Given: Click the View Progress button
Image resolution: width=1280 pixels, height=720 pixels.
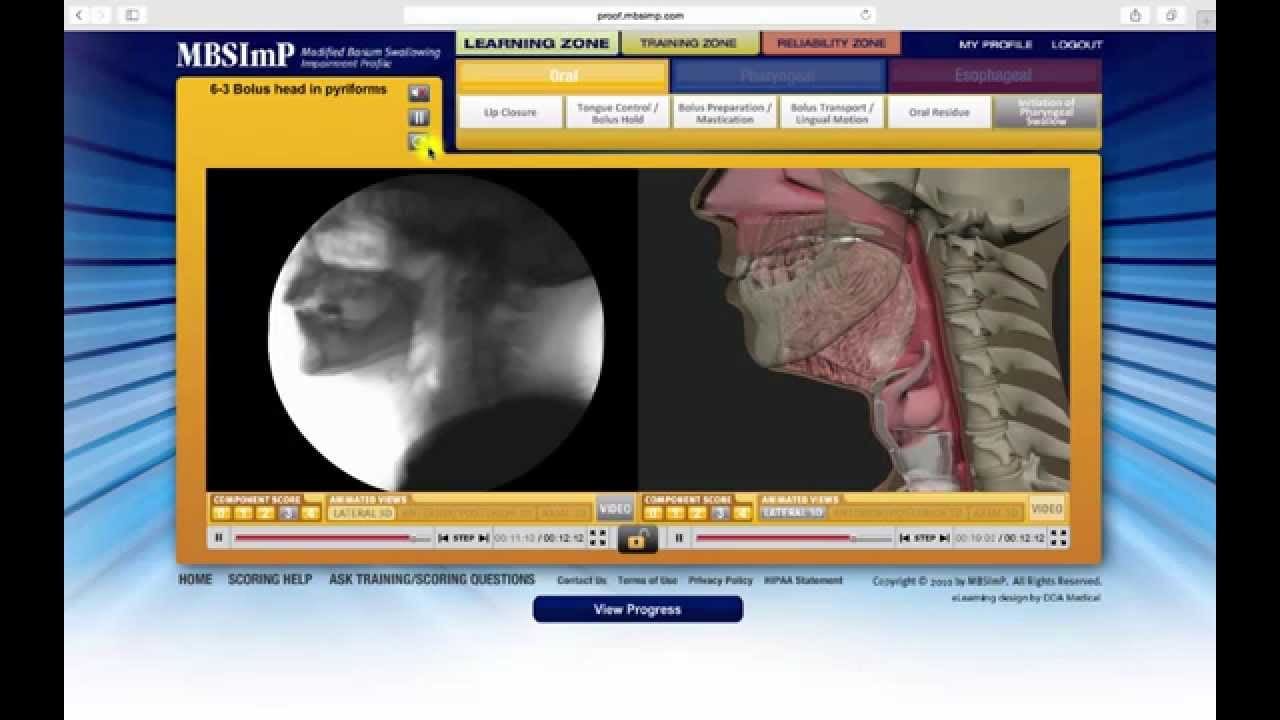Looking at the screenshot, I should (x=637, y=609).
